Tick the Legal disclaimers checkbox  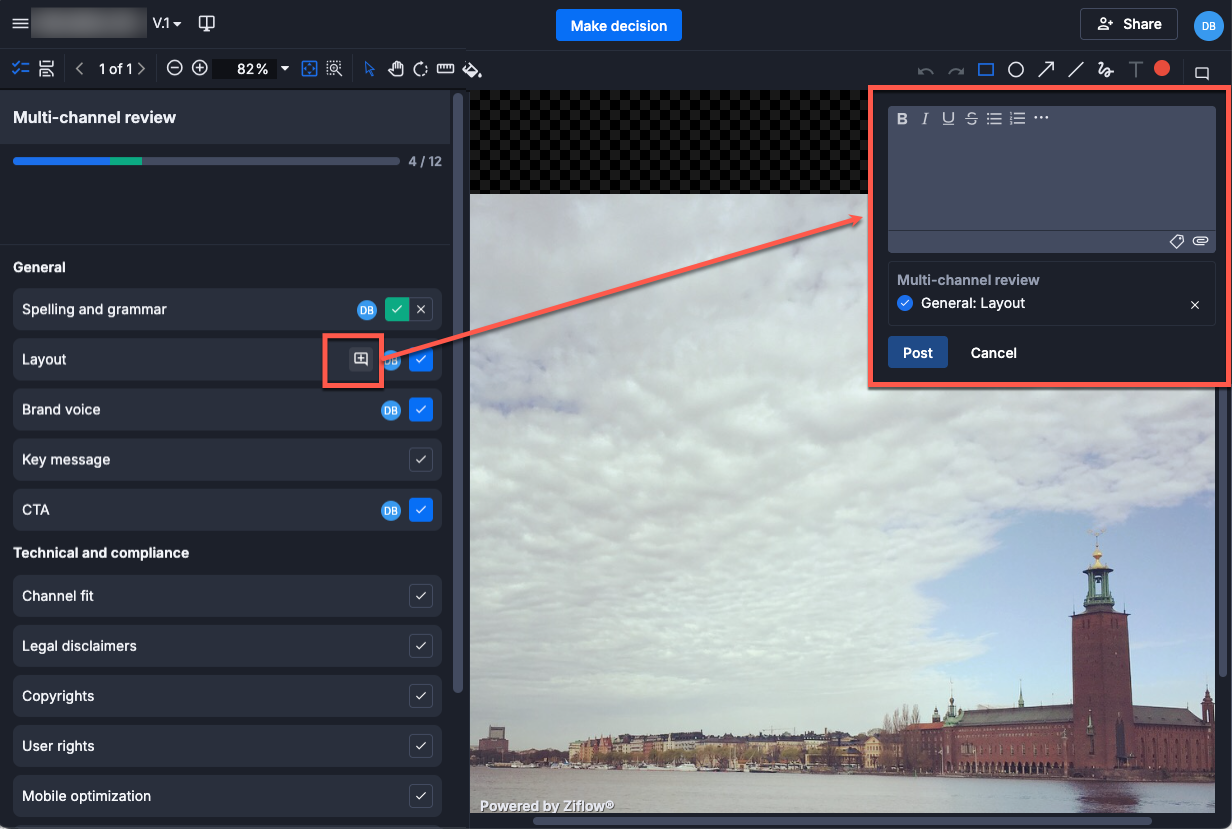421,646
